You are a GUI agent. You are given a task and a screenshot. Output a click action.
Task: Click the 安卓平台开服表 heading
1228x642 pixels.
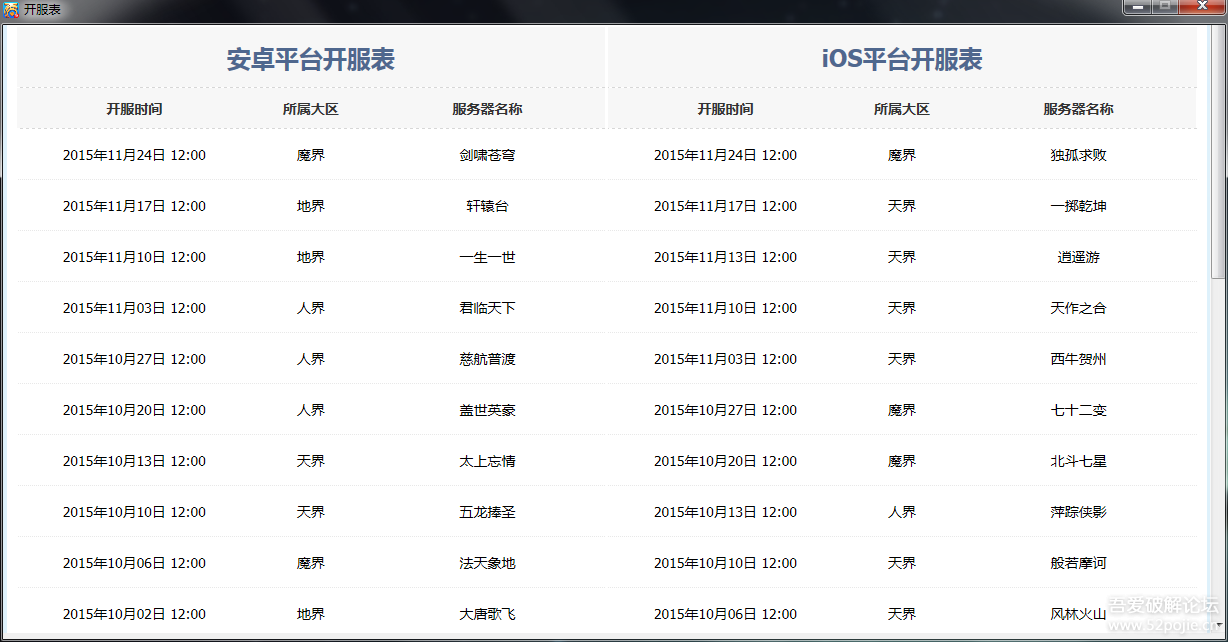pyautogui.click(x=310, y=59)
